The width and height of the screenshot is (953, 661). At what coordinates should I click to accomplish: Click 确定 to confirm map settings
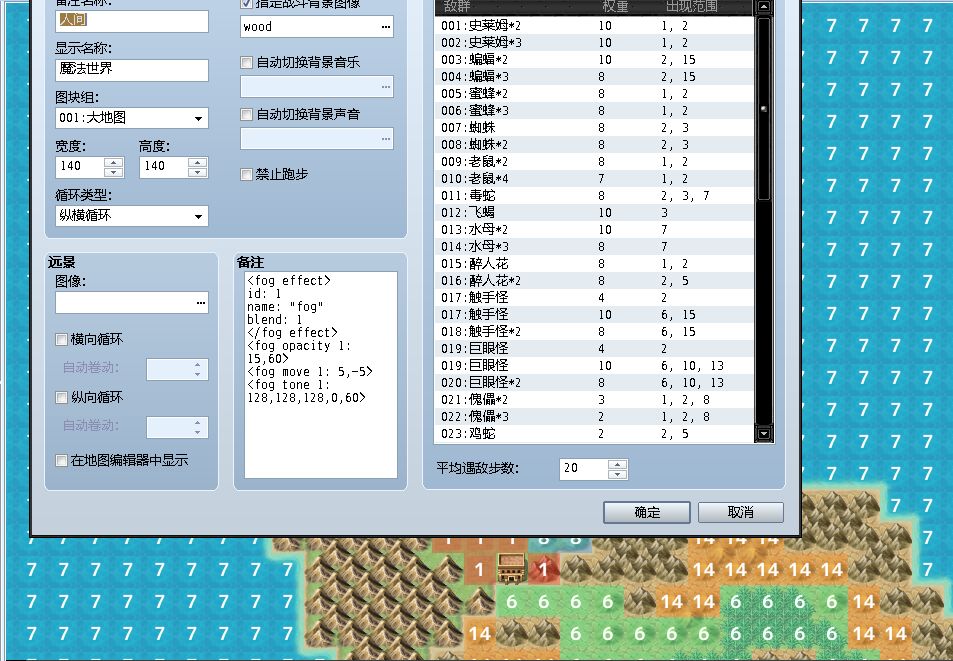click(x=647, y=512)
